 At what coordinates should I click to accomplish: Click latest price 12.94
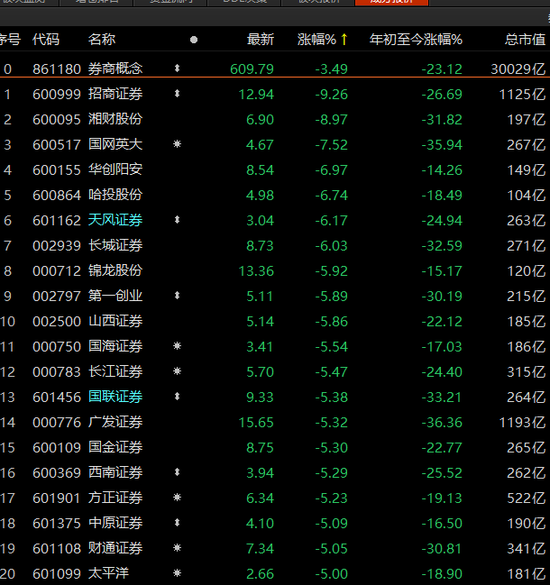click(256, 94)
